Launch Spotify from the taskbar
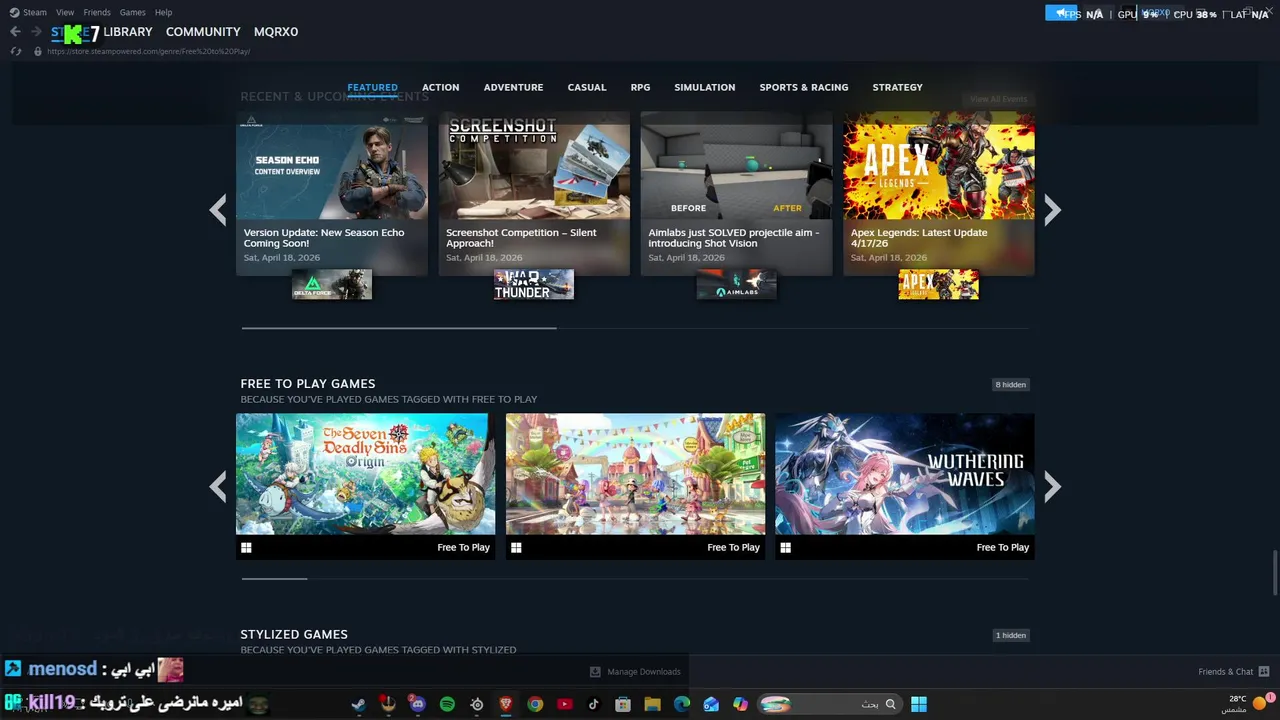Screen dimensions: 1280x720 coord(447,704)
